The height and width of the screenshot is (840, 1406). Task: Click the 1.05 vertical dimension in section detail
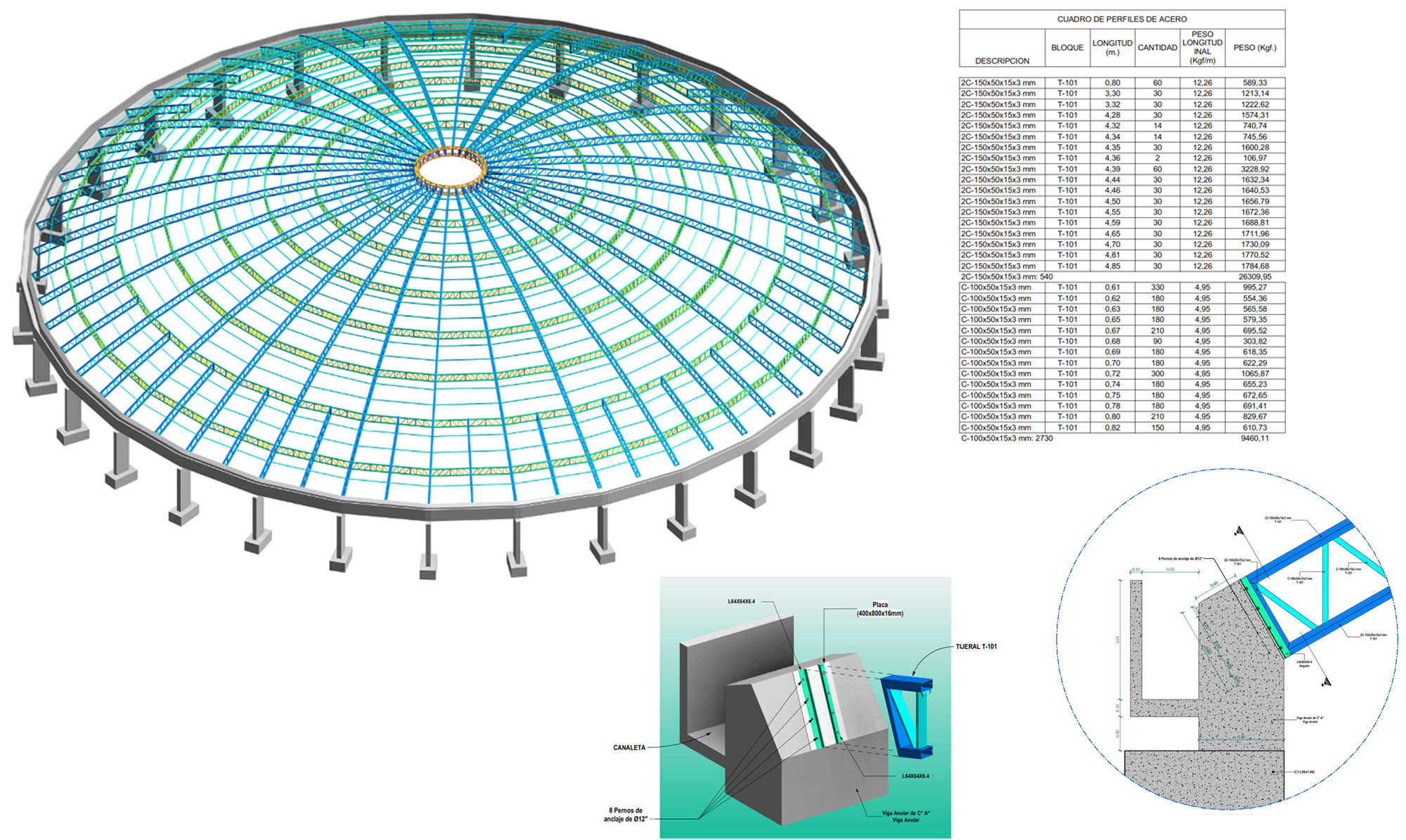[1117, 639]
